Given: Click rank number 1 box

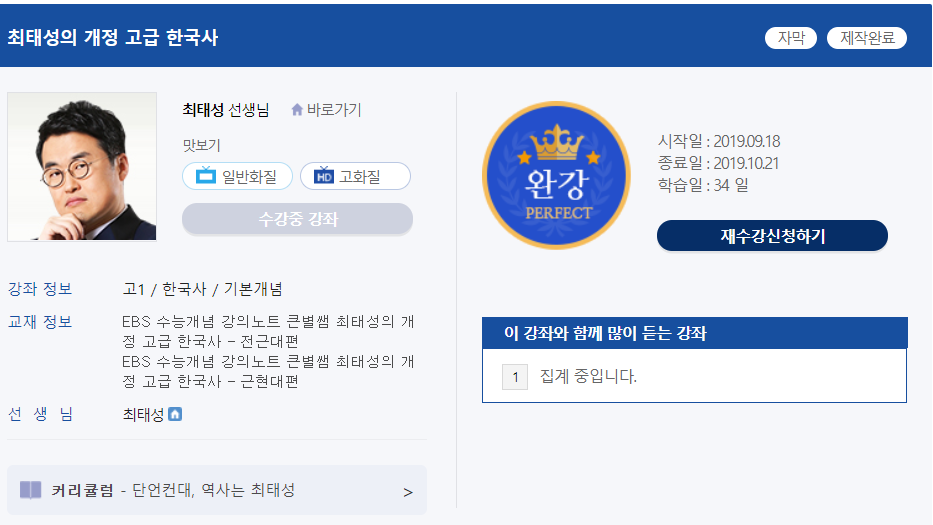Looking at the screenshot, I should coord(515,377).
